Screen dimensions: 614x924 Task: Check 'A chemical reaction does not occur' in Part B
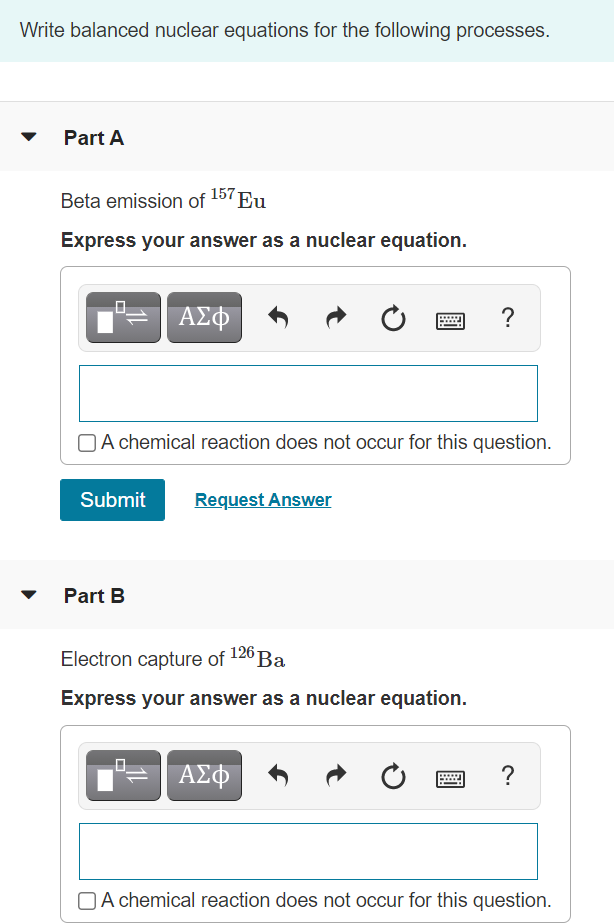(87, 900)
